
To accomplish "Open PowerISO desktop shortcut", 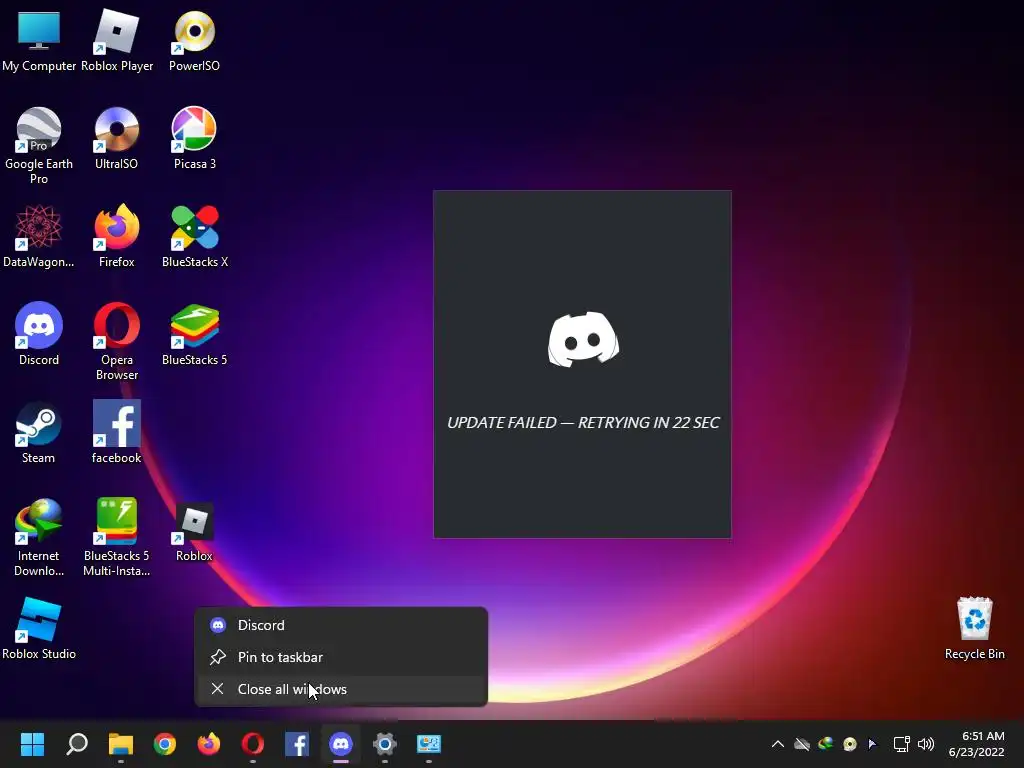I will (195, 40).
